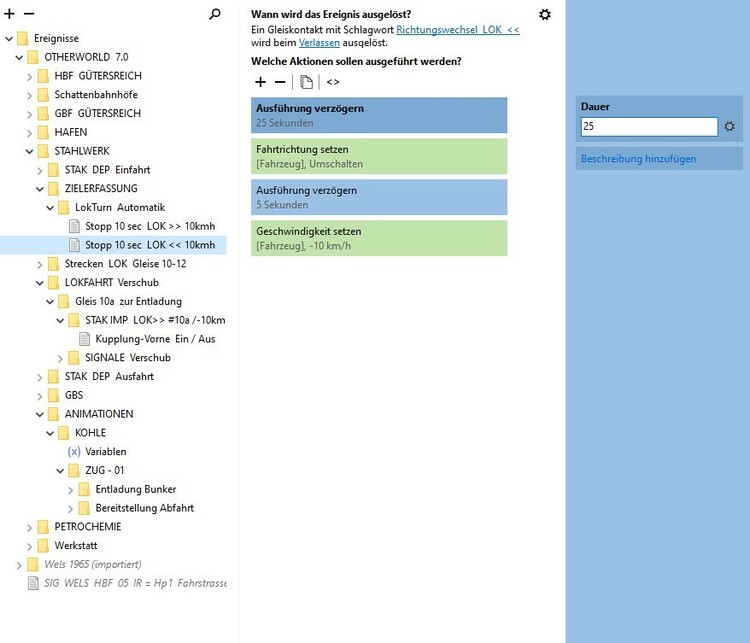The image size is (750, 643).
Task: Collapse the ANIMATIONEN folder
Action: coord(40,414)
